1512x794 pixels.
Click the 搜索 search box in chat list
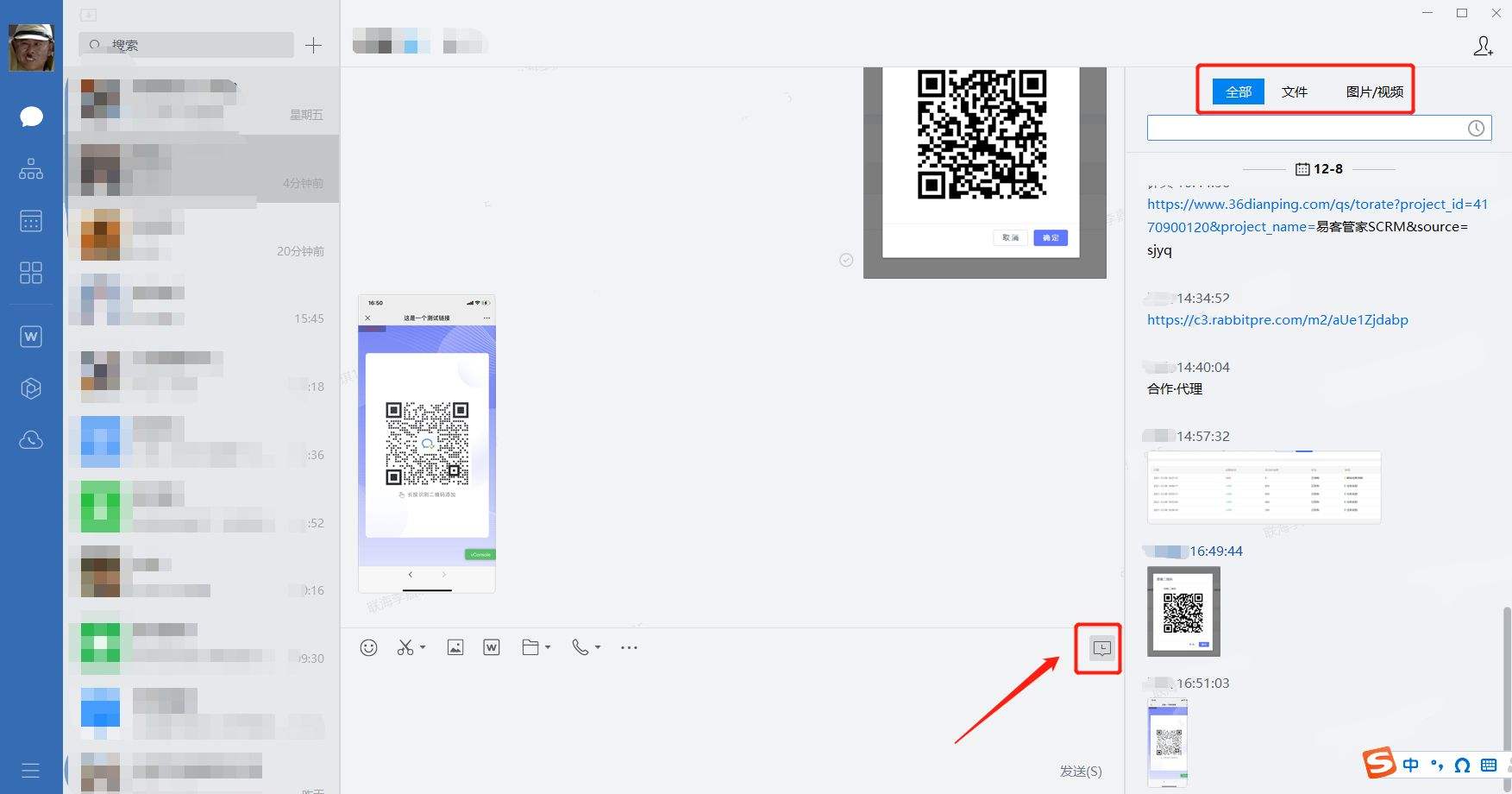[x=186, y=45]
